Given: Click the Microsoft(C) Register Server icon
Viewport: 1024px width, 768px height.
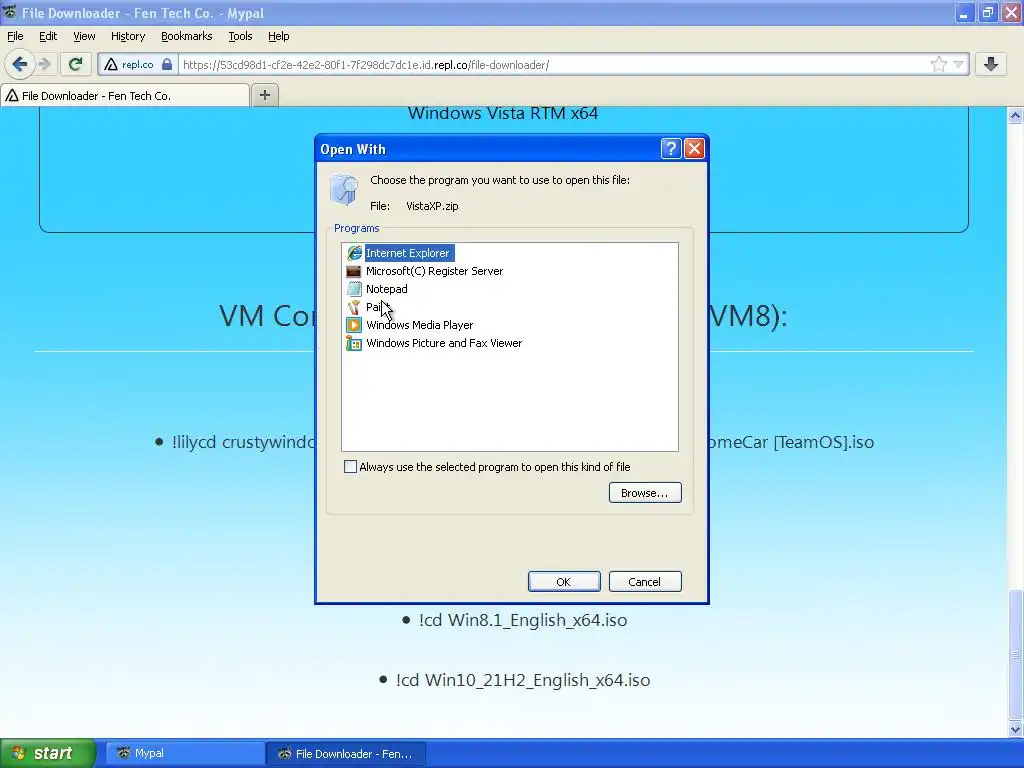Looking at the screenshot, I should pos(354,271).
